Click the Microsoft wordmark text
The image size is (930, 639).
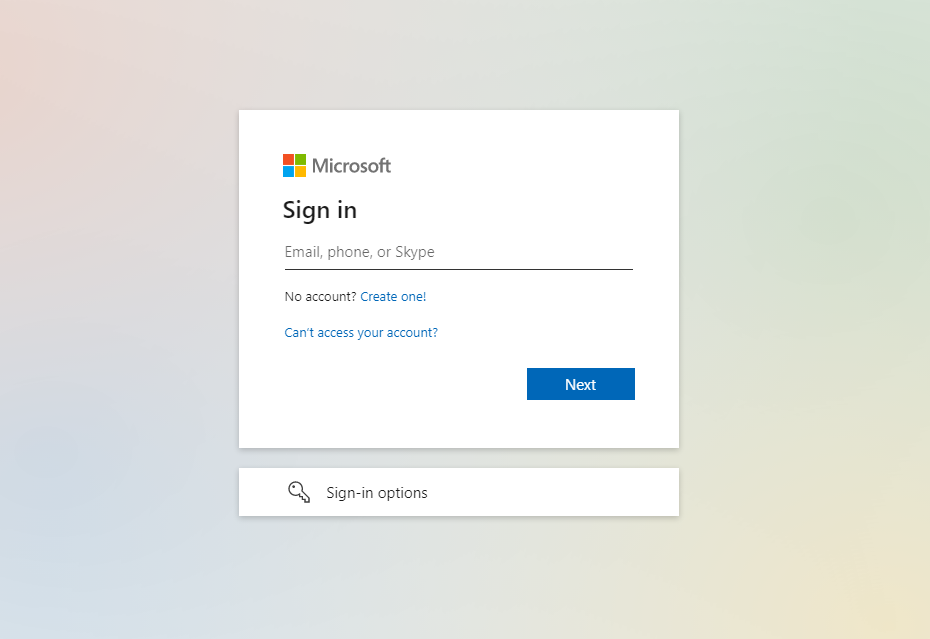coord(351,166)
